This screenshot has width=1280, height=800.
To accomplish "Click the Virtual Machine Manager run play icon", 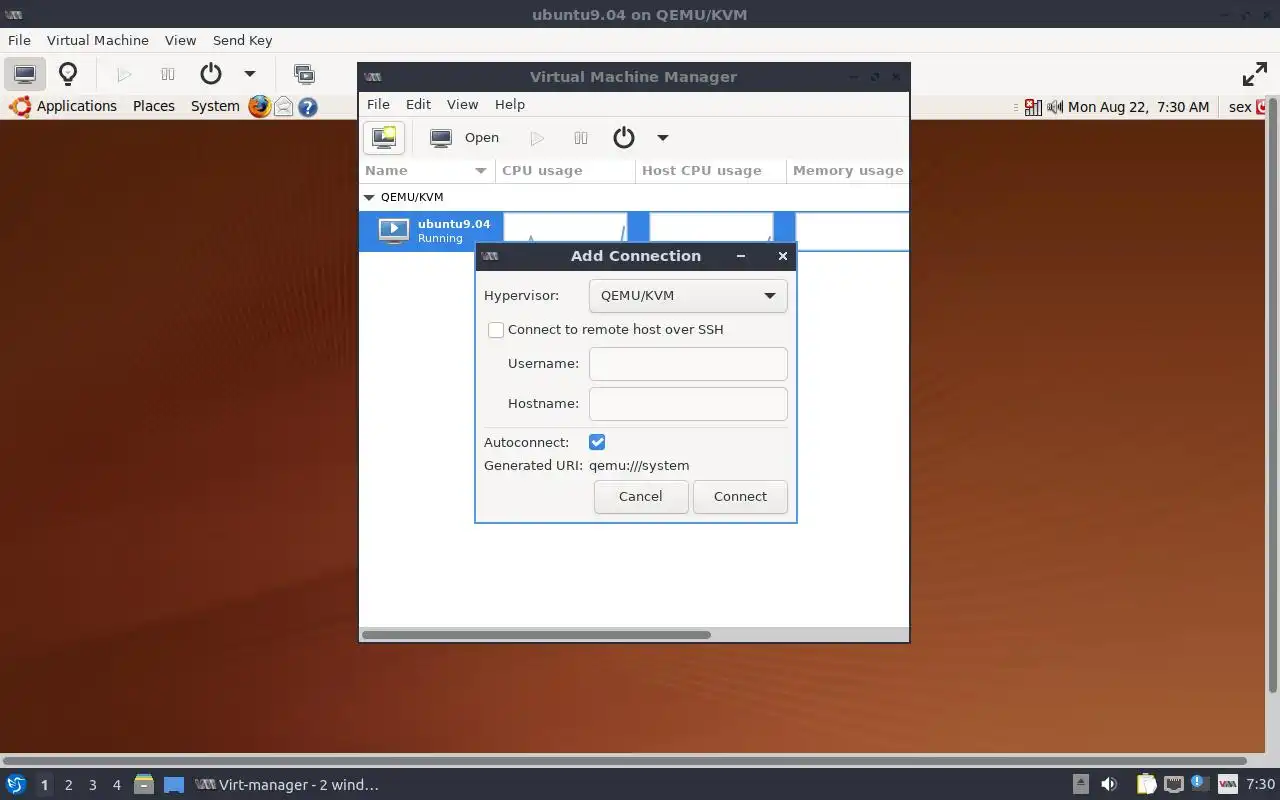I will (537, 138).
